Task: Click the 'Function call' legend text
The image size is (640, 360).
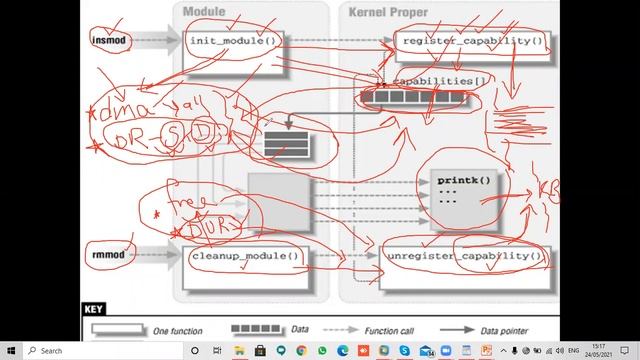Action: (389, 331)
